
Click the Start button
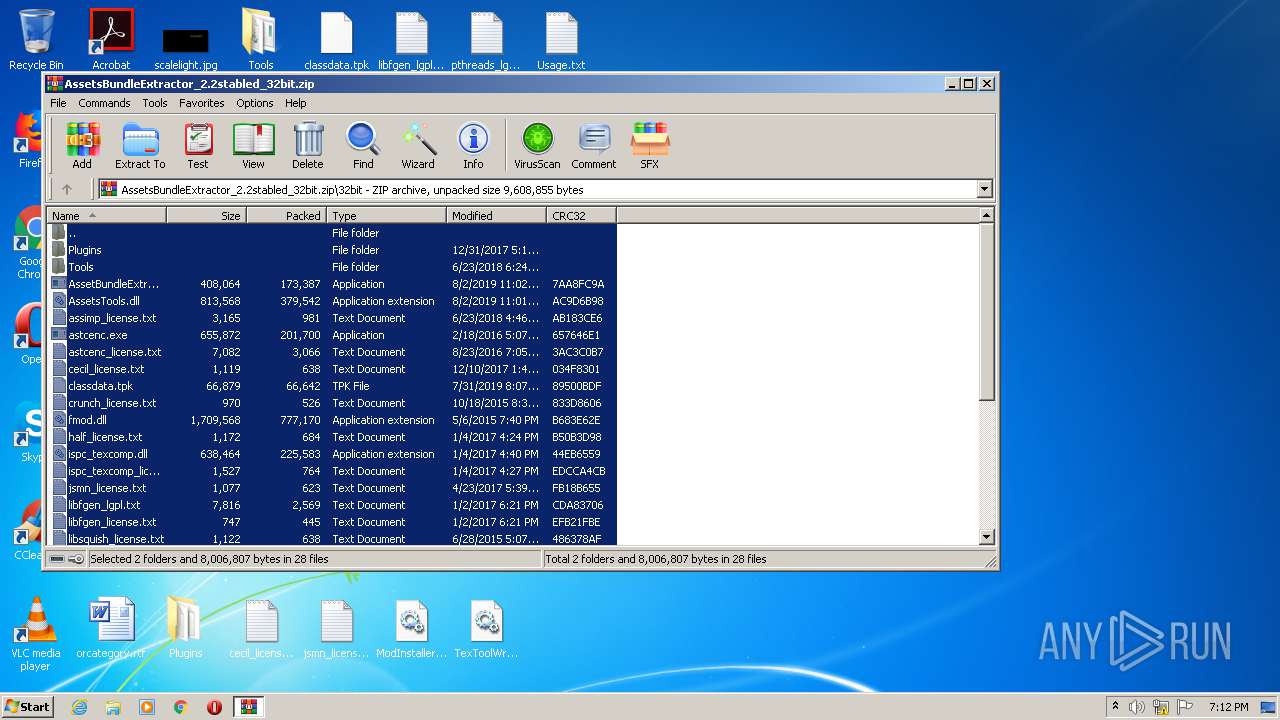27,706
